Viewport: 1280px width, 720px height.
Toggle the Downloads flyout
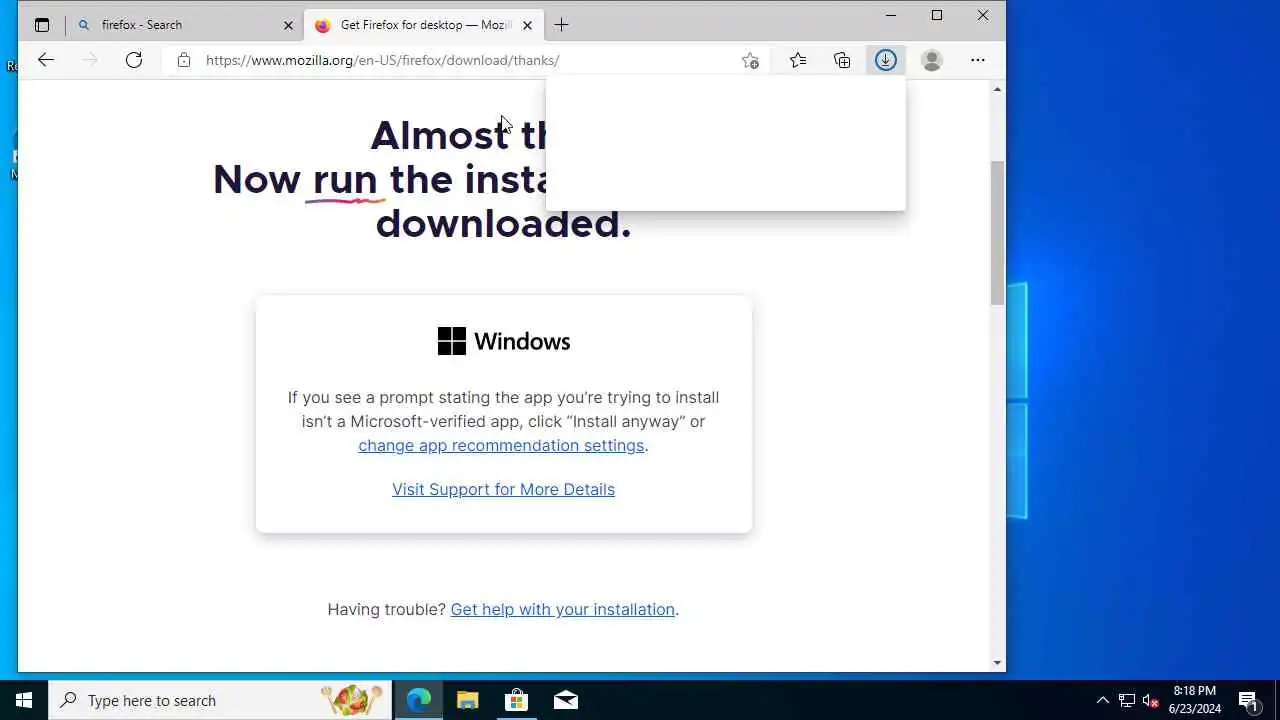point(886,60)
